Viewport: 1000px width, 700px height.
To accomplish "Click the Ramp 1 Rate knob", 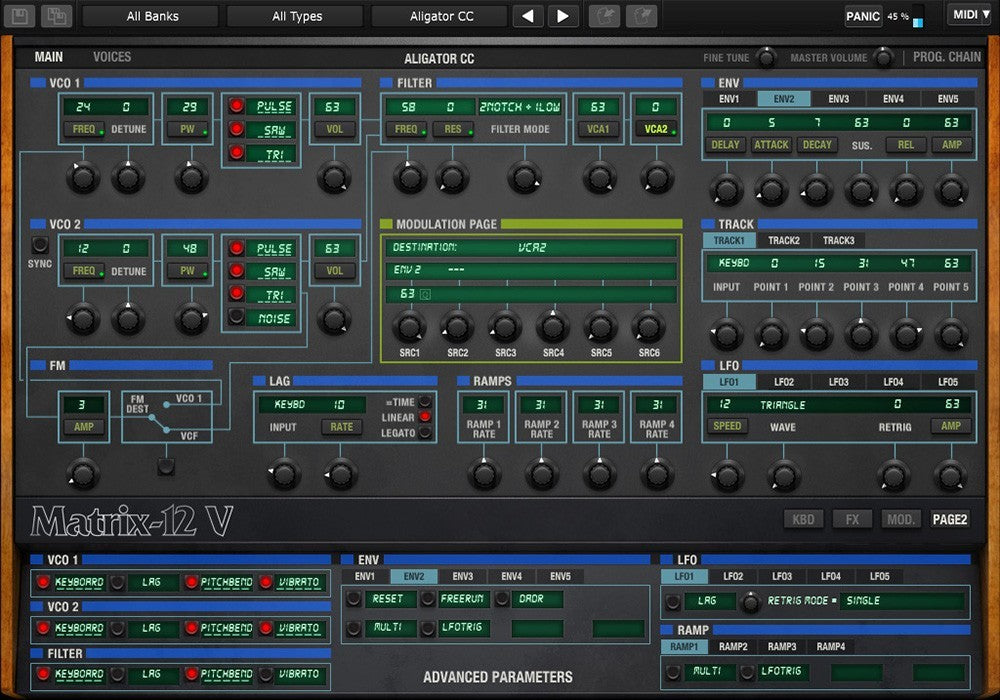I will (x=483, y=474).
